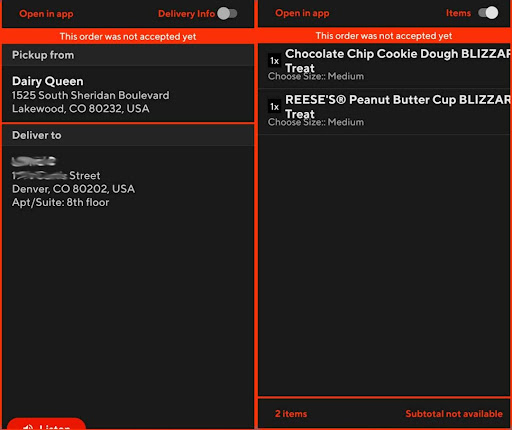Click Denver, CO 80202, USA line
Viewport: 512px width, 430px height.
(73, 189)
